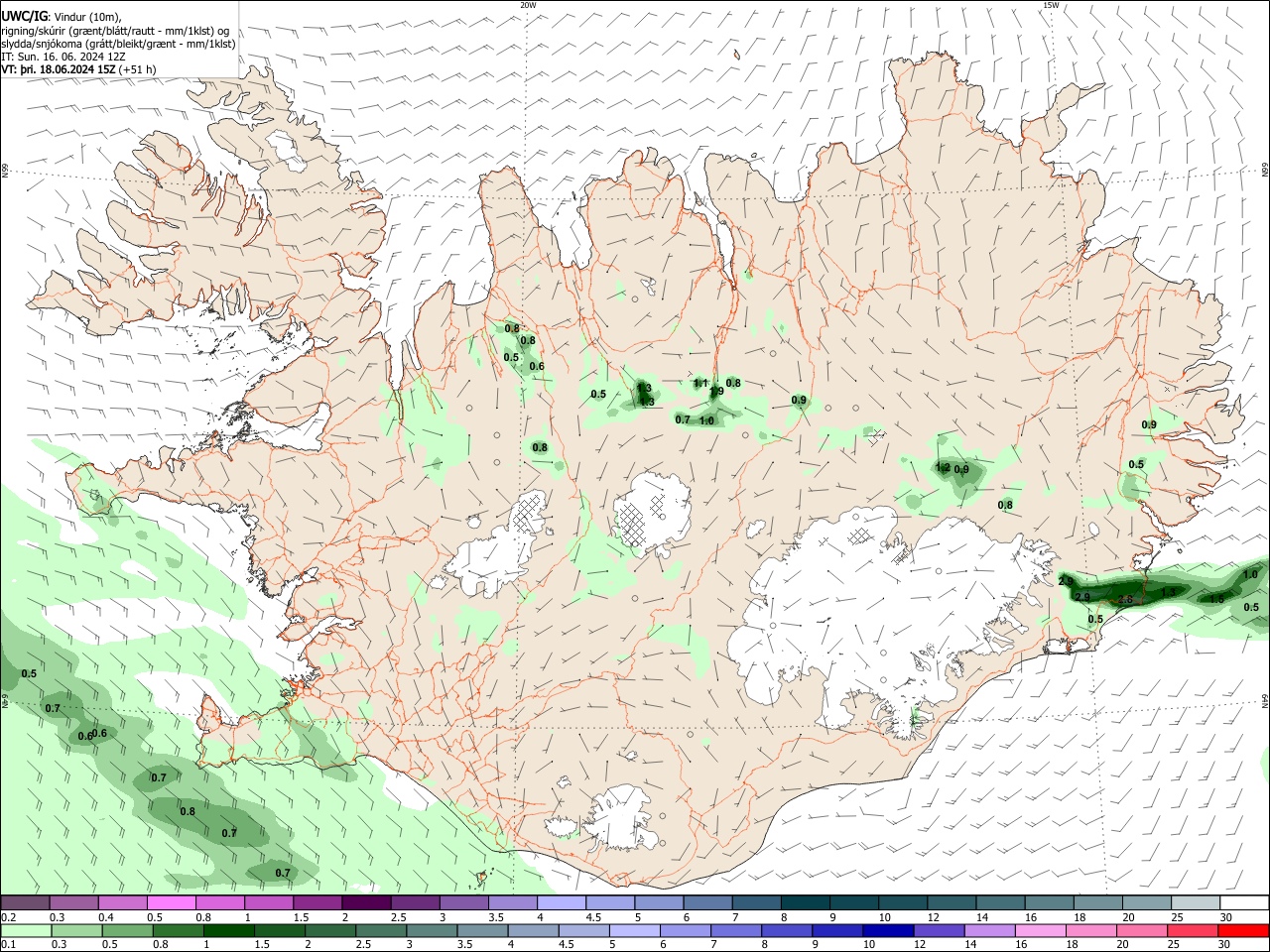Click the 0.9 value beside the 1.2 label
The image size is (1270, 952).
(x=961, y=470)
